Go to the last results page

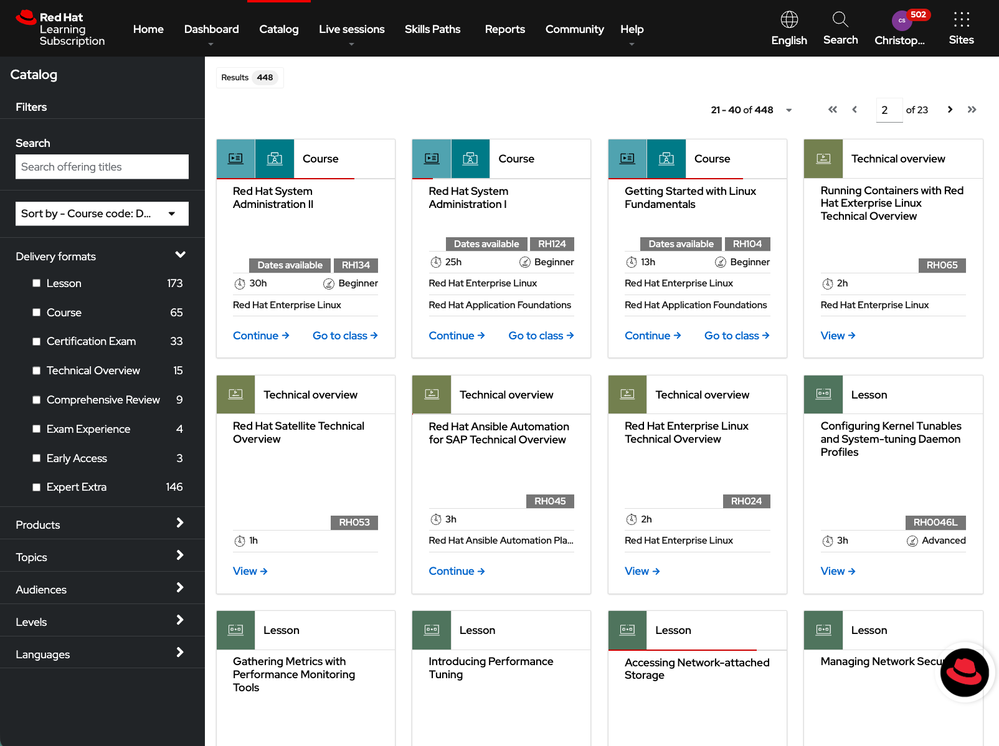coord(972,110)
